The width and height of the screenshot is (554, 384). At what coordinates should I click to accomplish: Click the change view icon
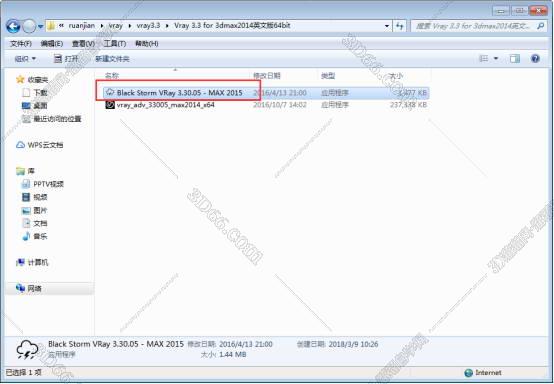483,59
